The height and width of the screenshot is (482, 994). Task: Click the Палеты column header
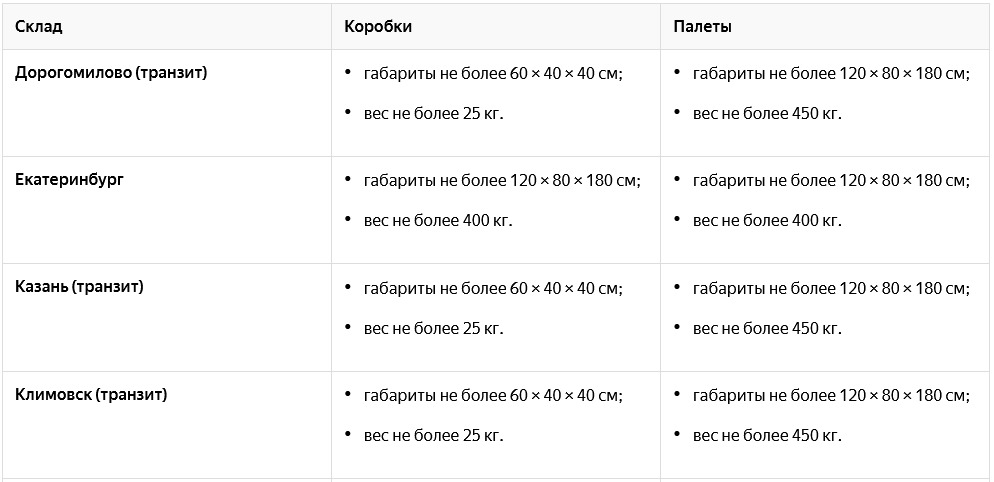[x=702, y=27]
